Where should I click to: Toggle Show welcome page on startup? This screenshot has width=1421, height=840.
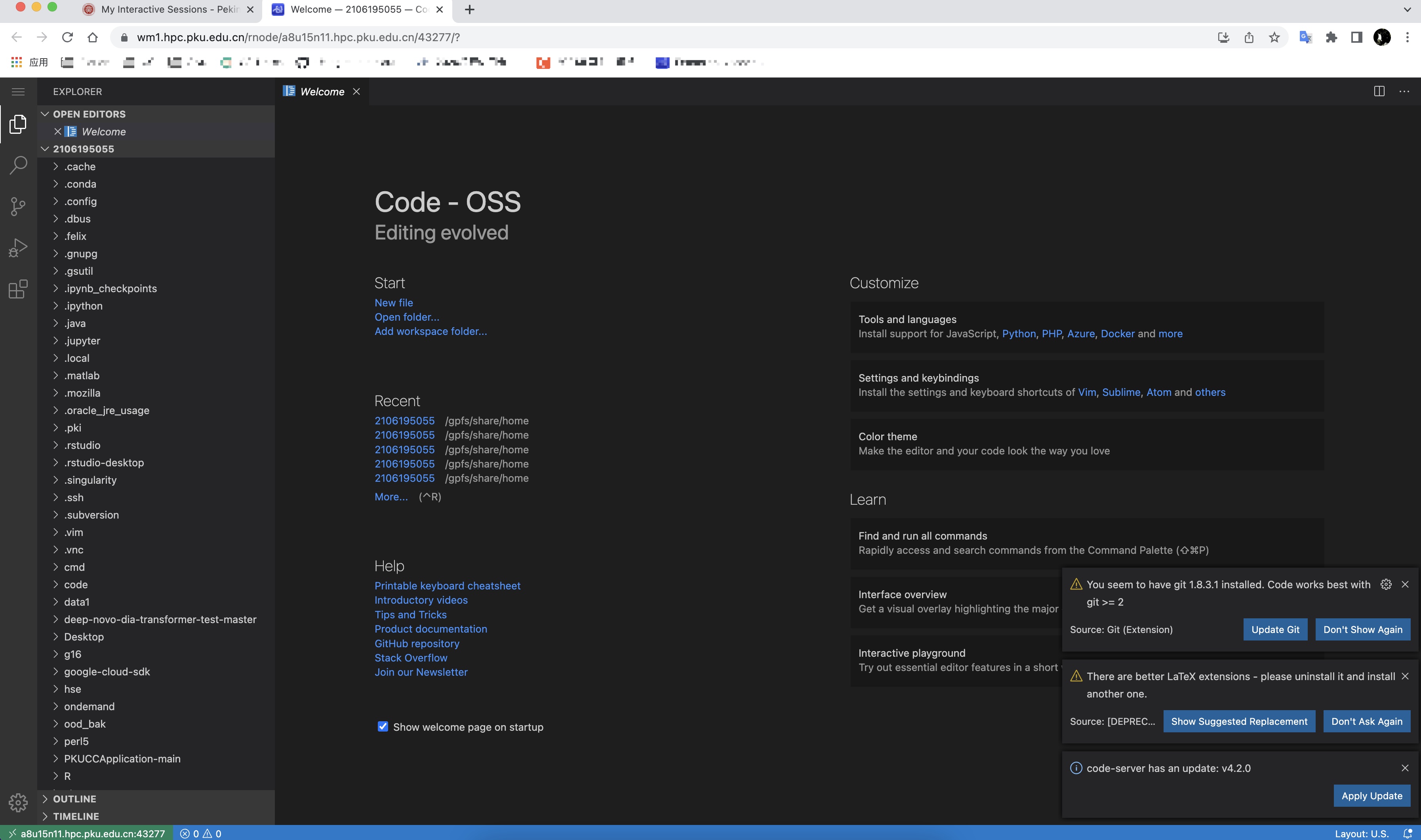click(x=383, y=726)
